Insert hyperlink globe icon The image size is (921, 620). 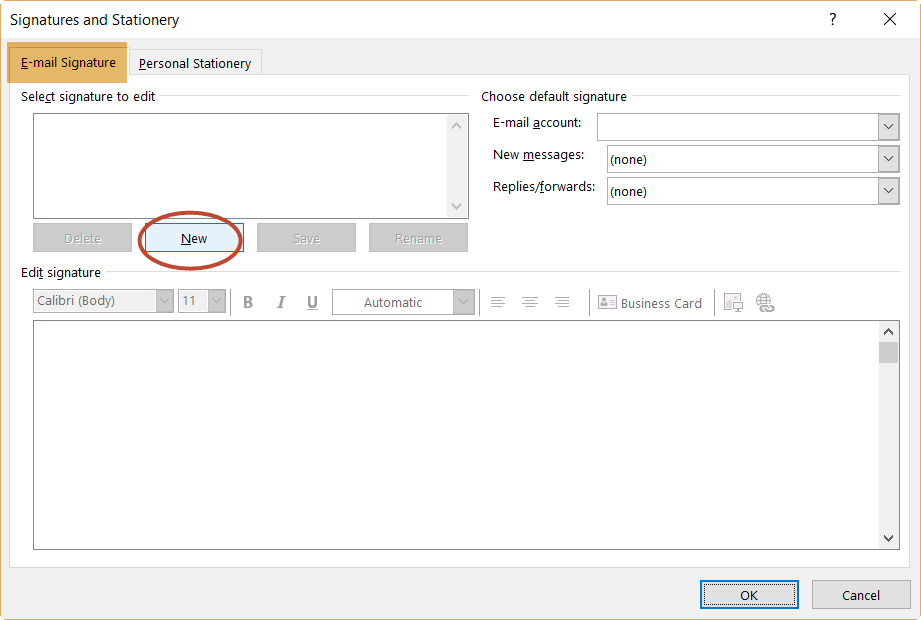(x=765, y=302)
